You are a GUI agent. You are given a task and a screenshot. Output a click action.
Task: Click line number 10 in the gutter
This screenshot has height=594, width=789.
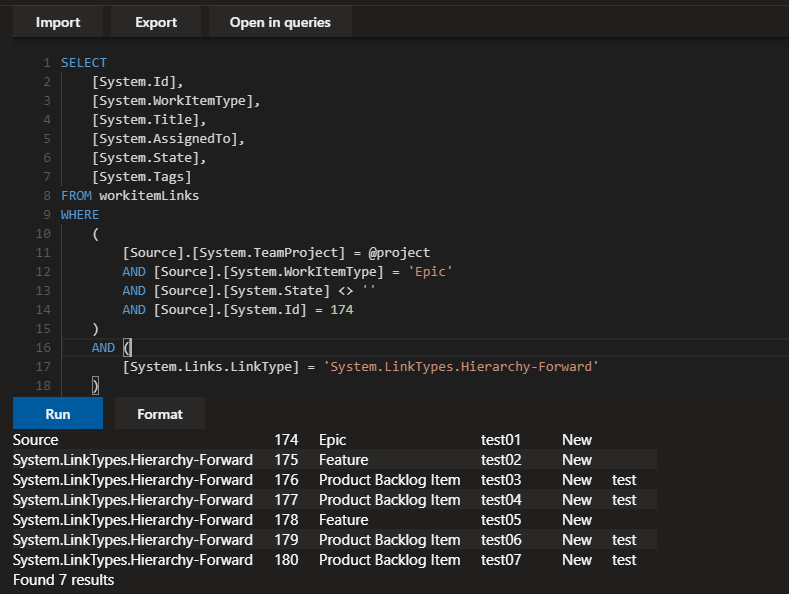click(43, 234)
